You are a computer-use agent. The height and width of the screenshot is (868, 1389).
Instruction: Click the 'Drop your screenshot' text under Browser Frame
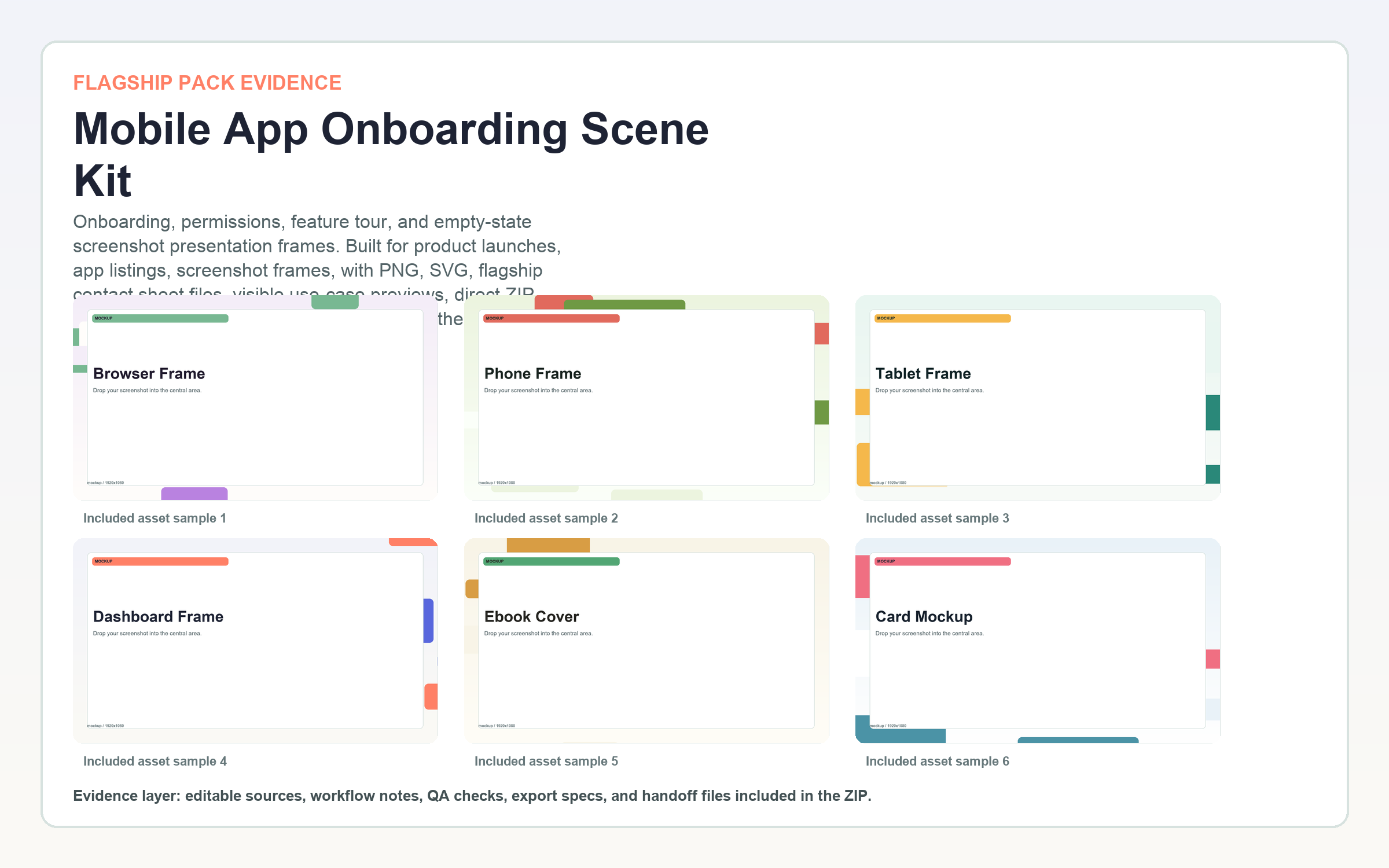[147, 391]
